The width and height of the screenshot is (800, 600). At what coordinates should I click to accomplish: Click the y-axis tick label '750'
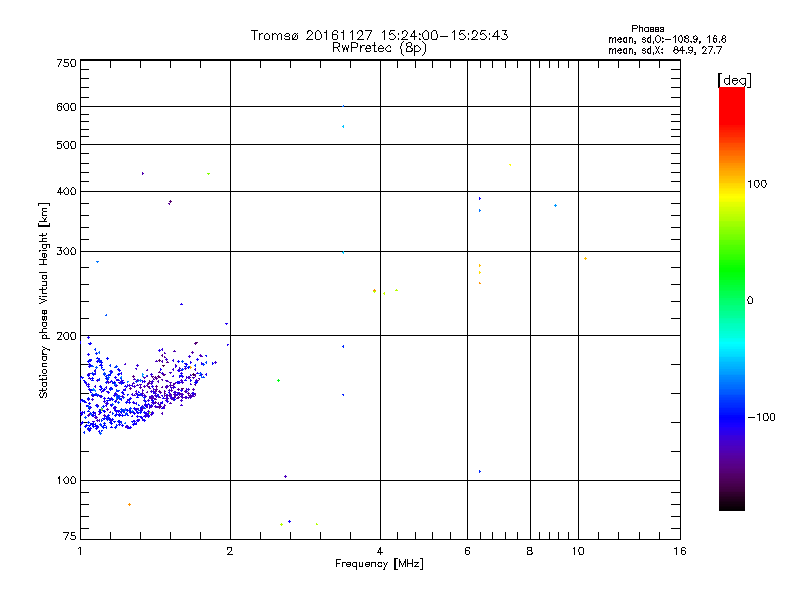[x=66, y=63]
